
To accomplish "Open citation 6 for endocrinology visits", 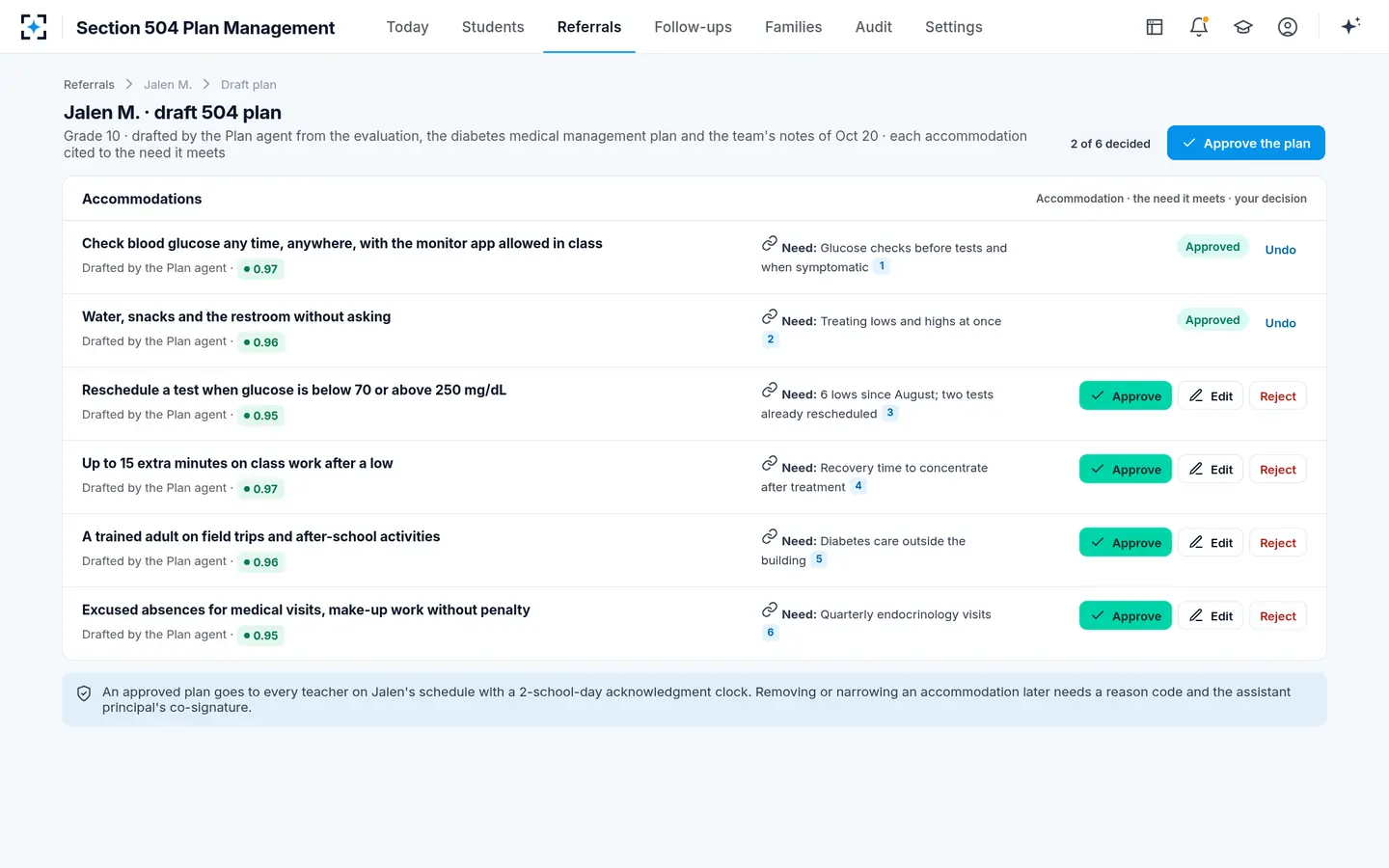I will pos(770,633).
